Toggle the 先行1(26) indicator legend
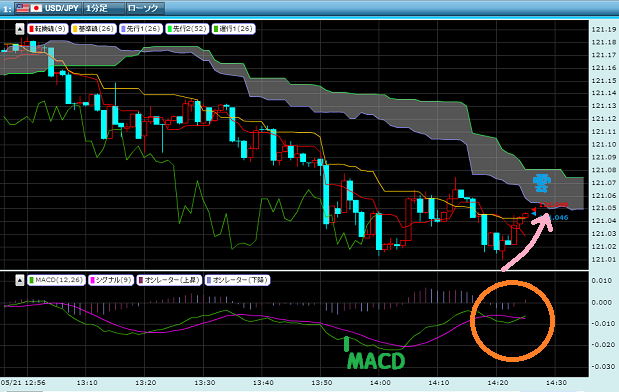This screenshot has height=392, width=619. pos(141,29)
